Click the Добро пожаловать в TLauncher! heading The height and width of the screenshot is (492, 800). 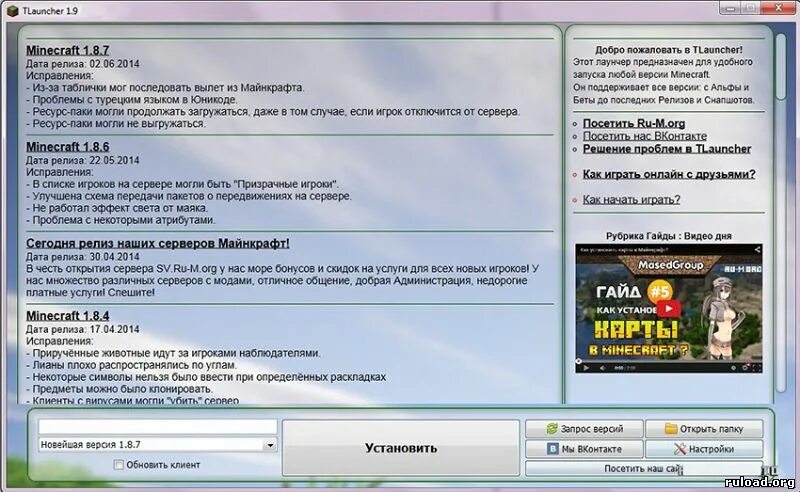(668, 50)
